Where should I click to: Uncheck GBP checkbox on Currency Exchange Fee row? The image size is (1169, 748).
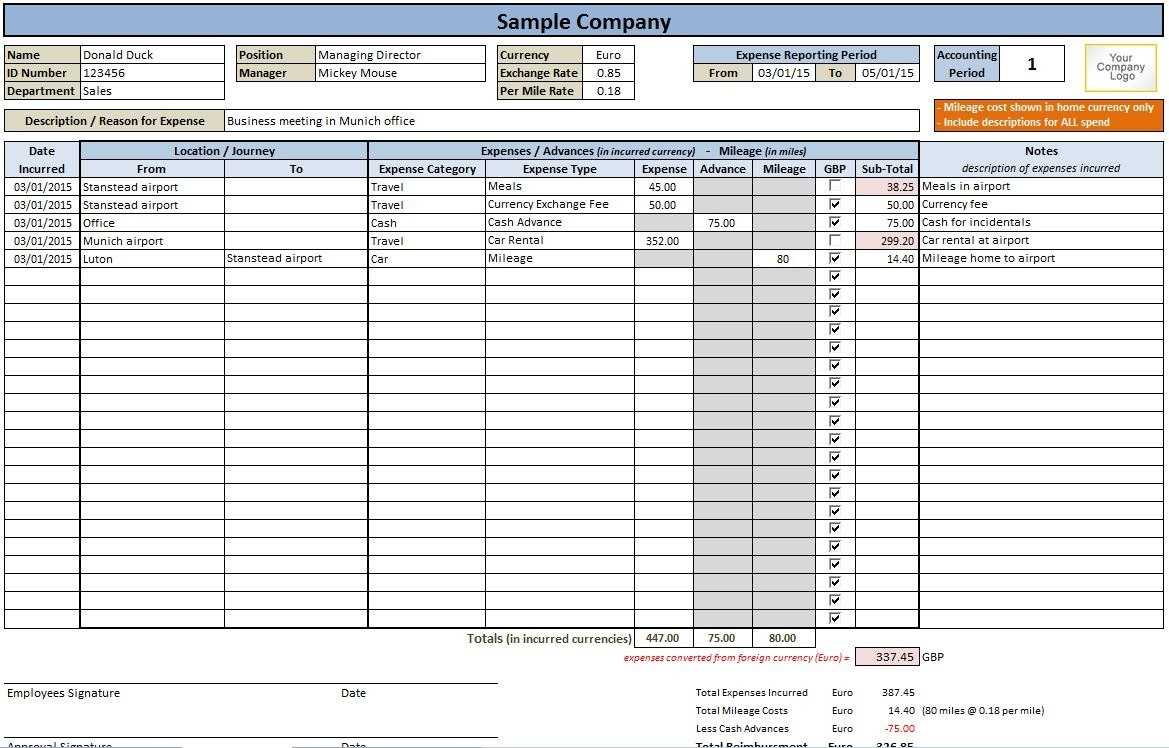pyautogui.click(x=834, y=204)
